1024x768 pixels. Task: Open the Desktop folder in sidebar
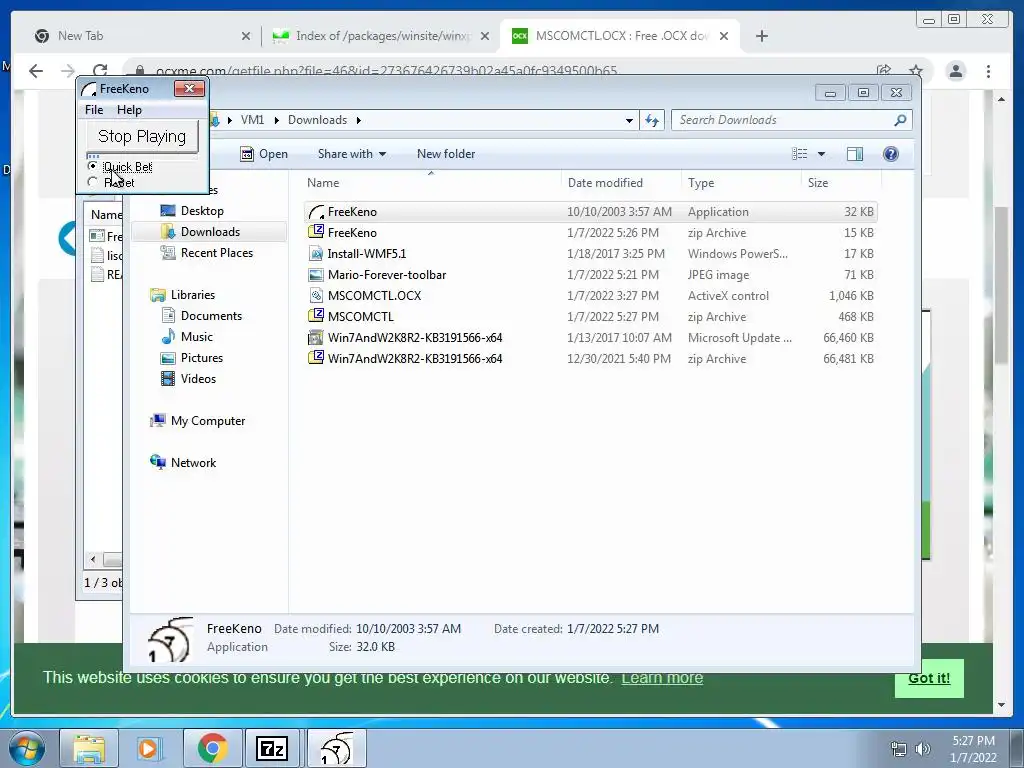coord(192,211)
